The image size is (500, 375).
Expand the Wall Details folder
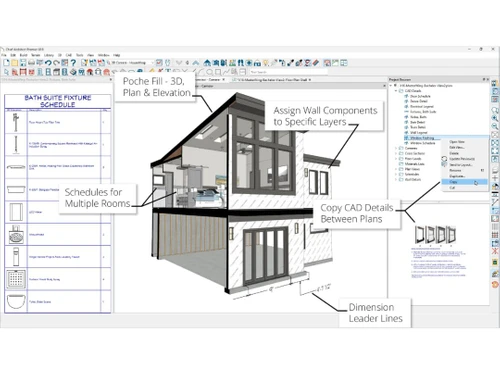(x=396, y=179)
